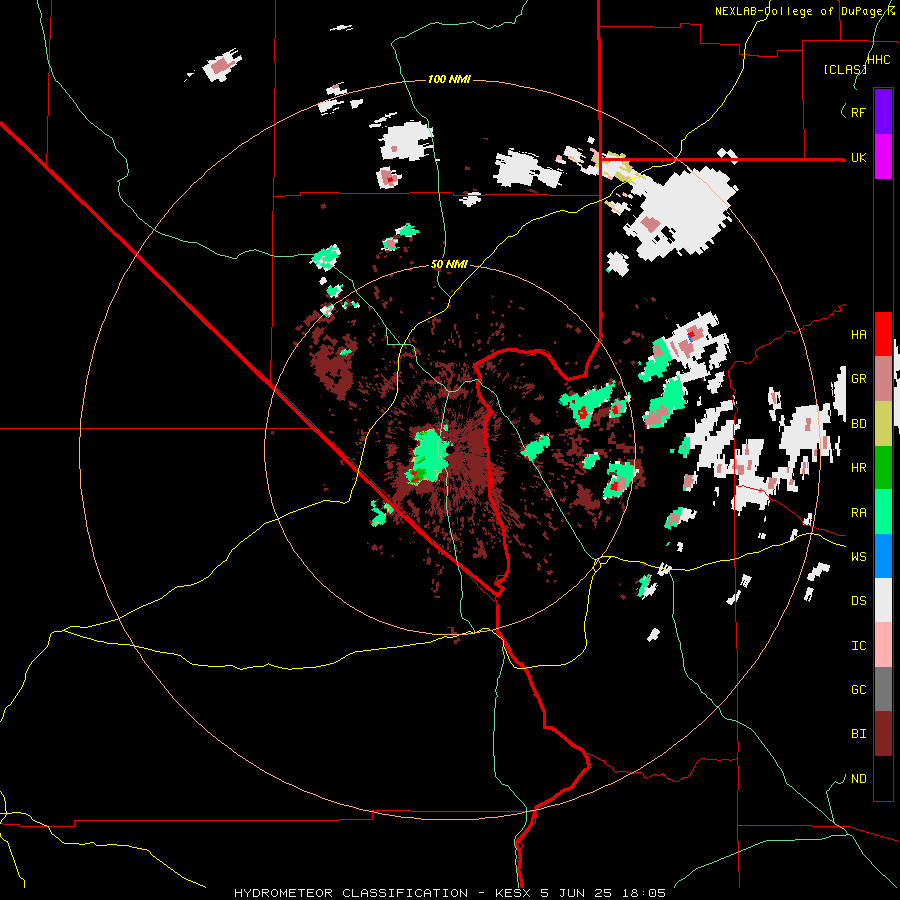Click the magenta UK legend color swatch
900x900 pixels.
coord(883,157)
